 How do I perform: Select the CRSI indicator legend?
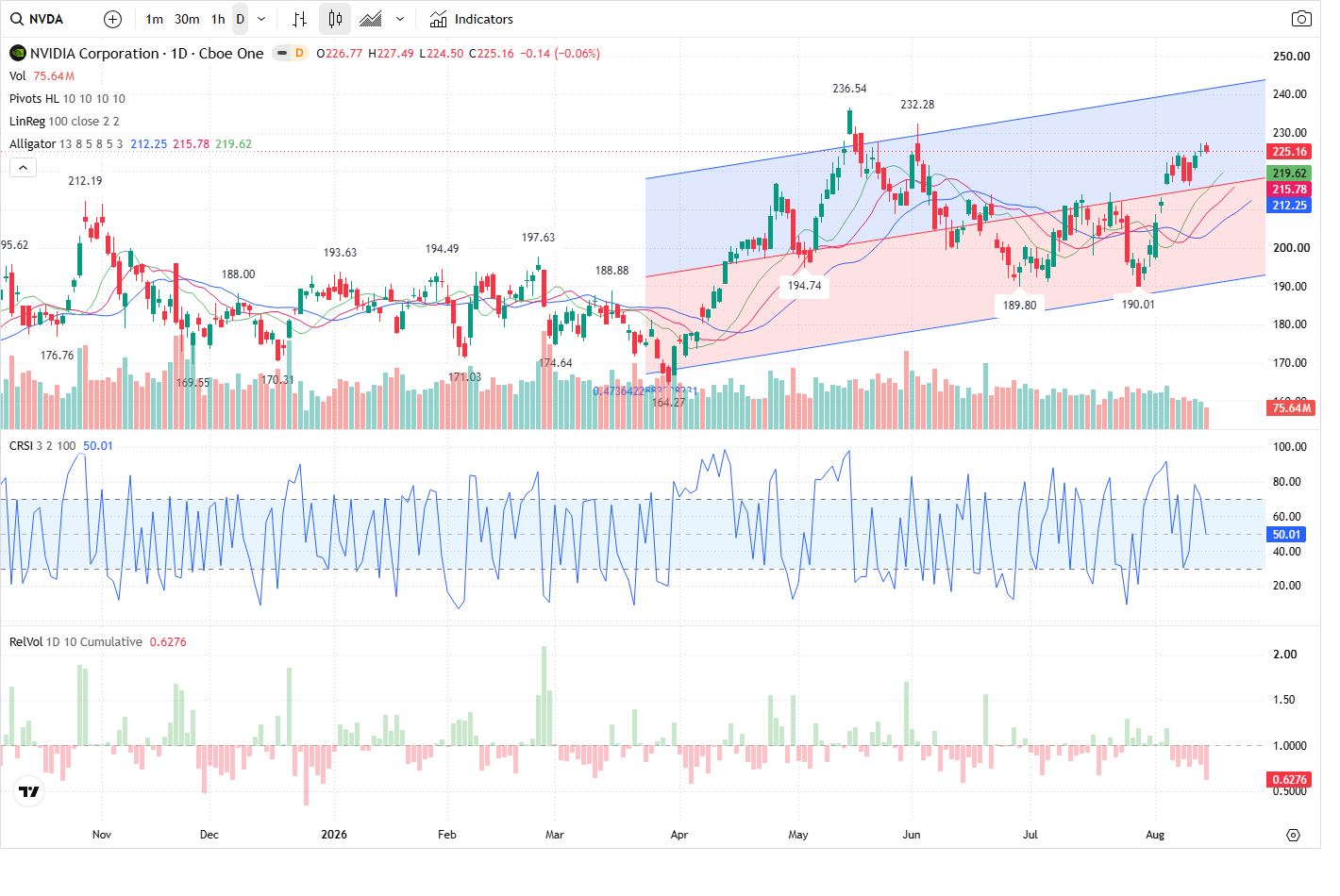point(21,446)
